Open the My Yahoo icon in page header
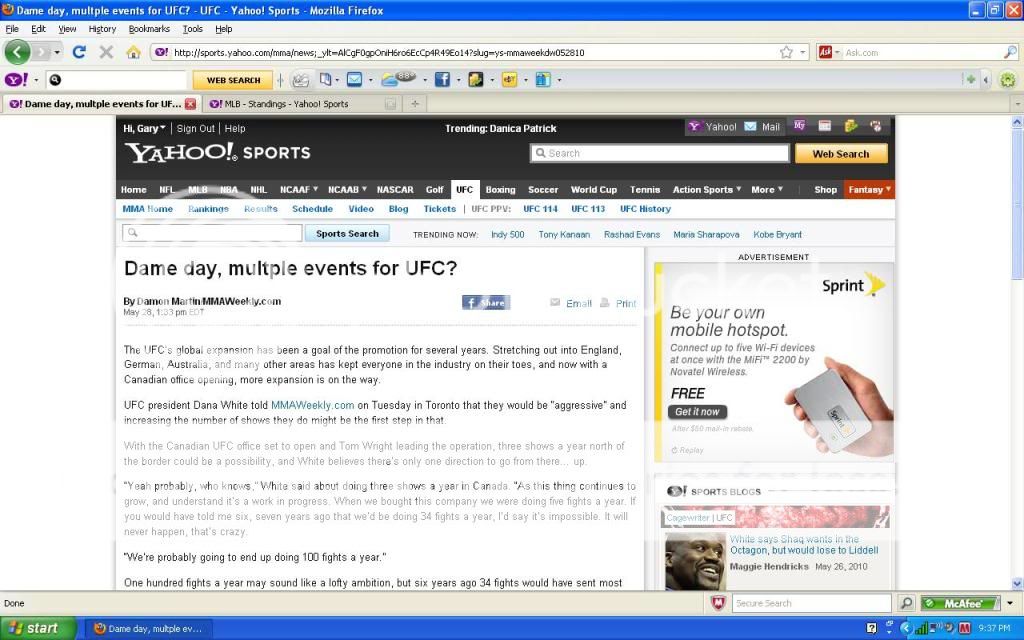1024x640 pixels. pos(799,126)
